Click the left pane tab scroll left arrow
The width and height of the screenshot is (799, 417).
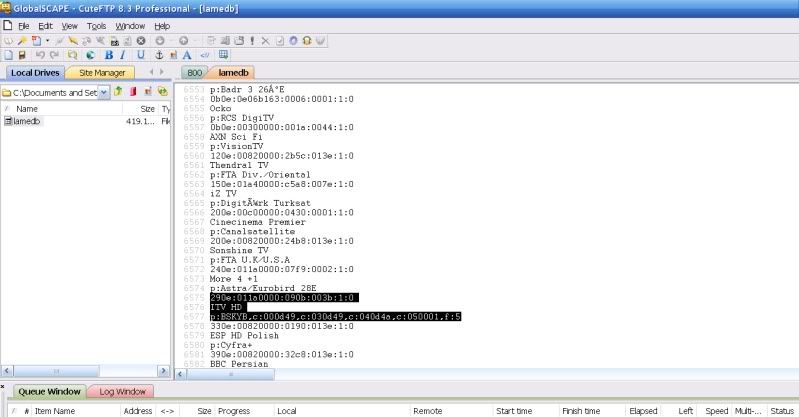pos(151,72)
